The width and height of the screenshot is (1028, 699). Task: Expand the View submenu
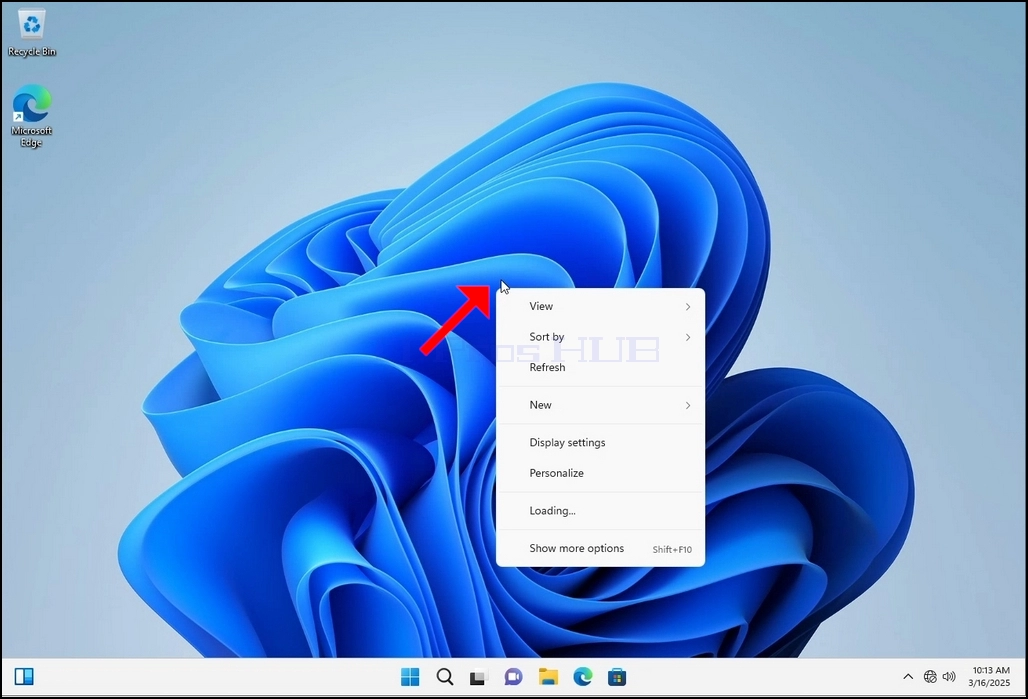pos(601,306)
